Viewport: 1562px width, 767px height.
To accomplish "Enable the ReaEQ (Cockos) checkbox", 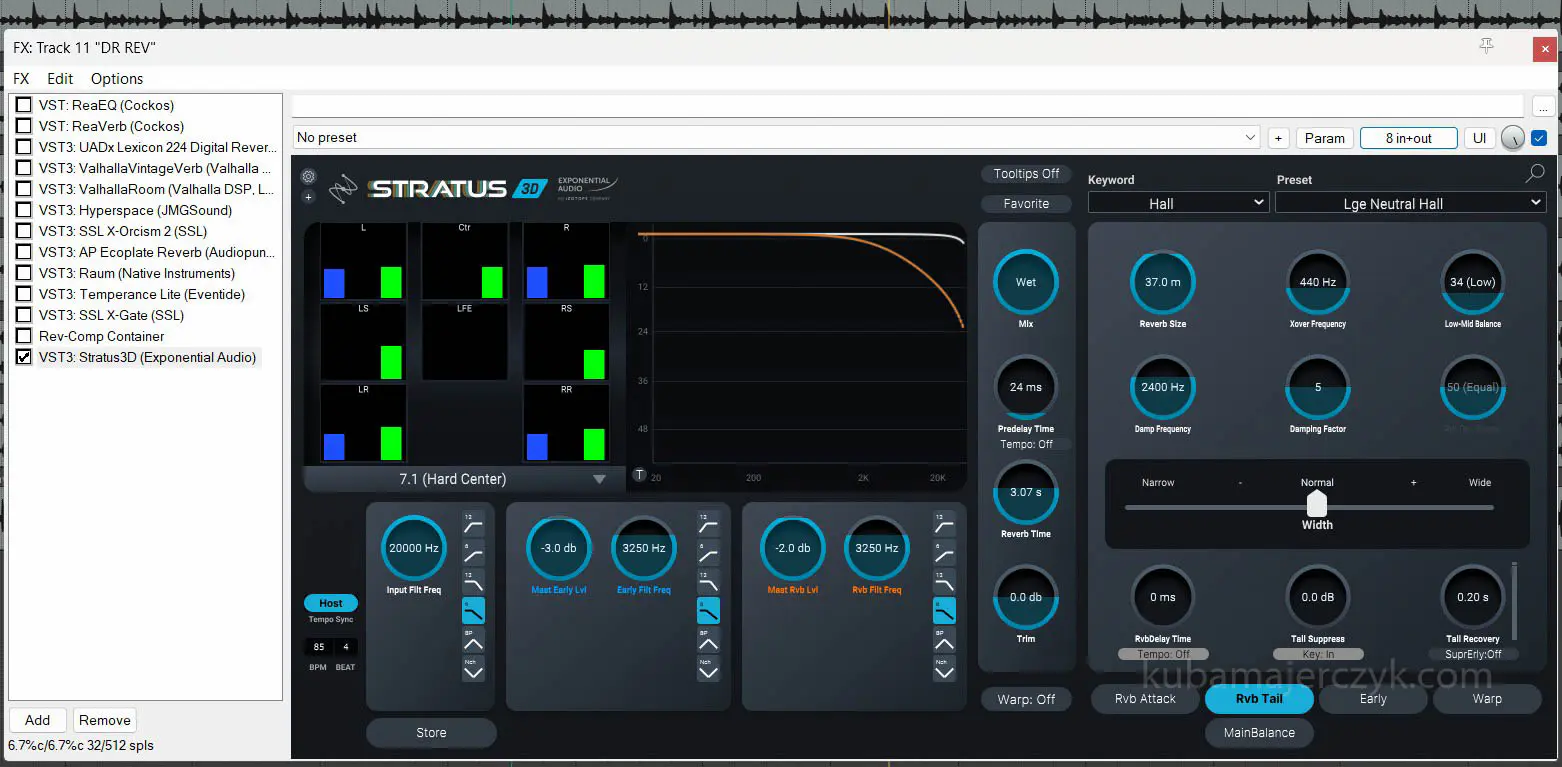I will 24,105.
